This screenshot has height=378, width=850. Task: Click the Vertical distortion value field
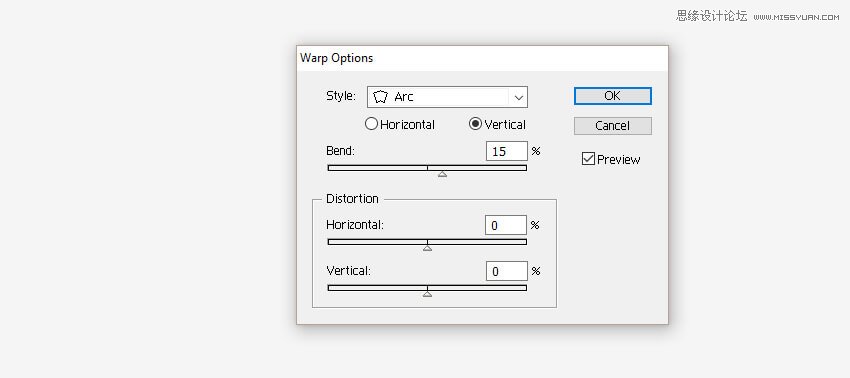[507, 271]
